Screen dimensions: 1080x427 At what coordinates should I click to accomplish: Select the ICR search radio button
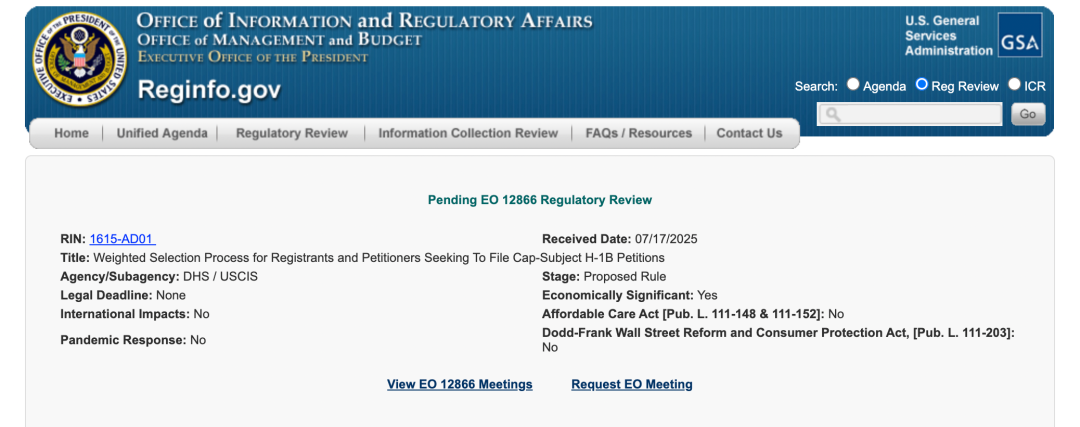pyautogui.click(x=1015, y=85)
